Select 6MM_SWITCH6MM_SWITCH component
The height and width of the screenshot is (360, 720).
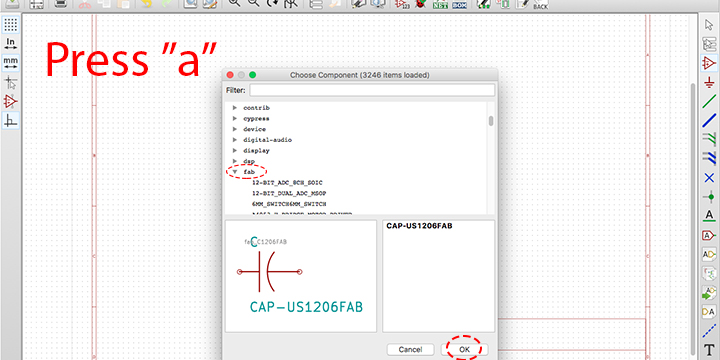(x=289, y=204)
